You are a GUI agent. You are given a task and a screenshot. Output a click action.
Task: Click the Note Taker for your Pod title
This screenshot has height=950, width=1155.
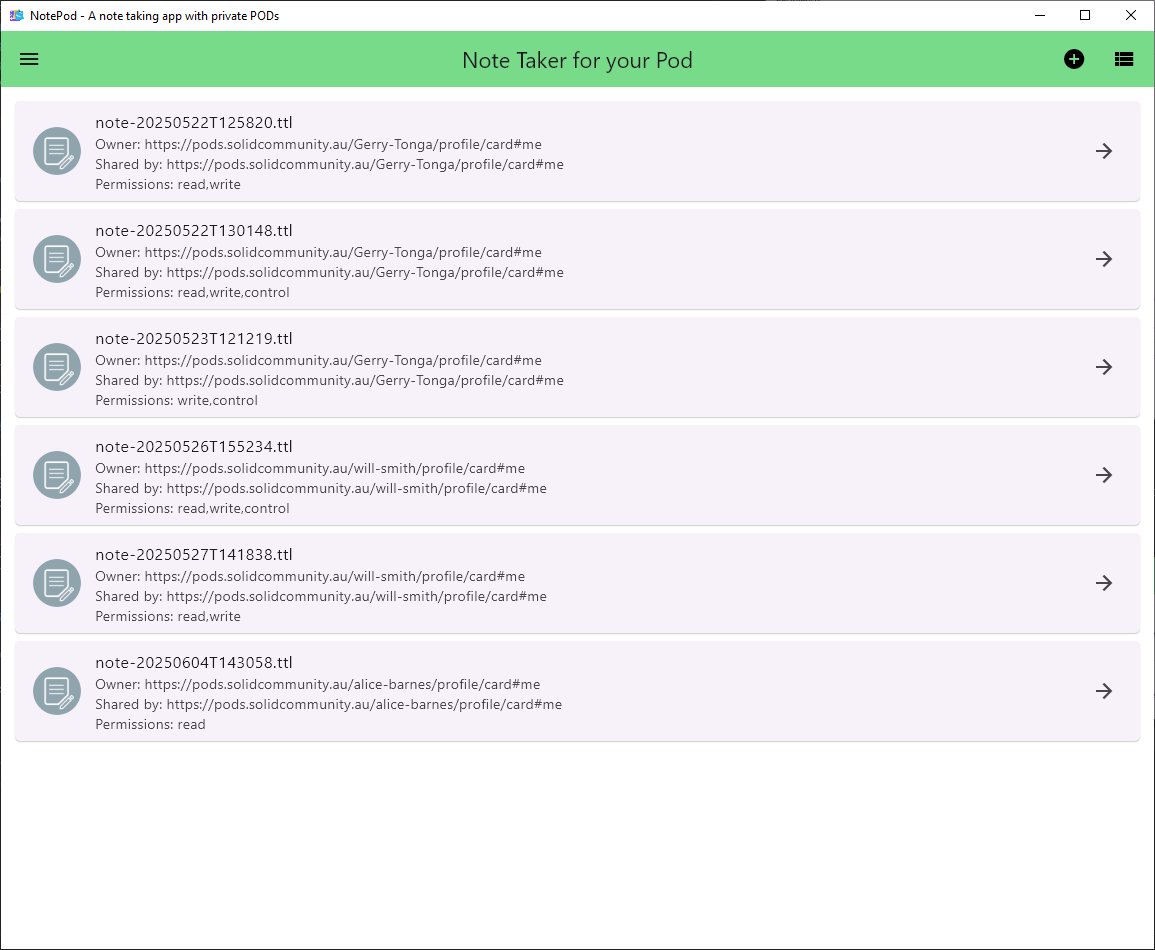point(577,60)
